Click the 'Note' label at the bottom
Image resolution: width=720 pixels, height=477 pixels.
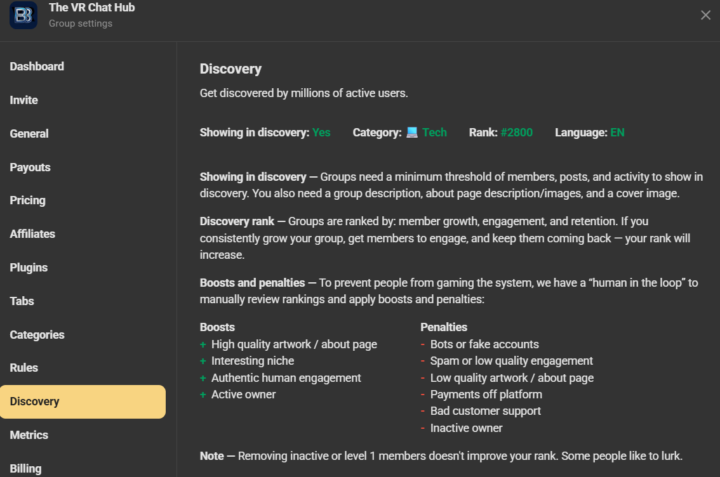coord(212,456)
